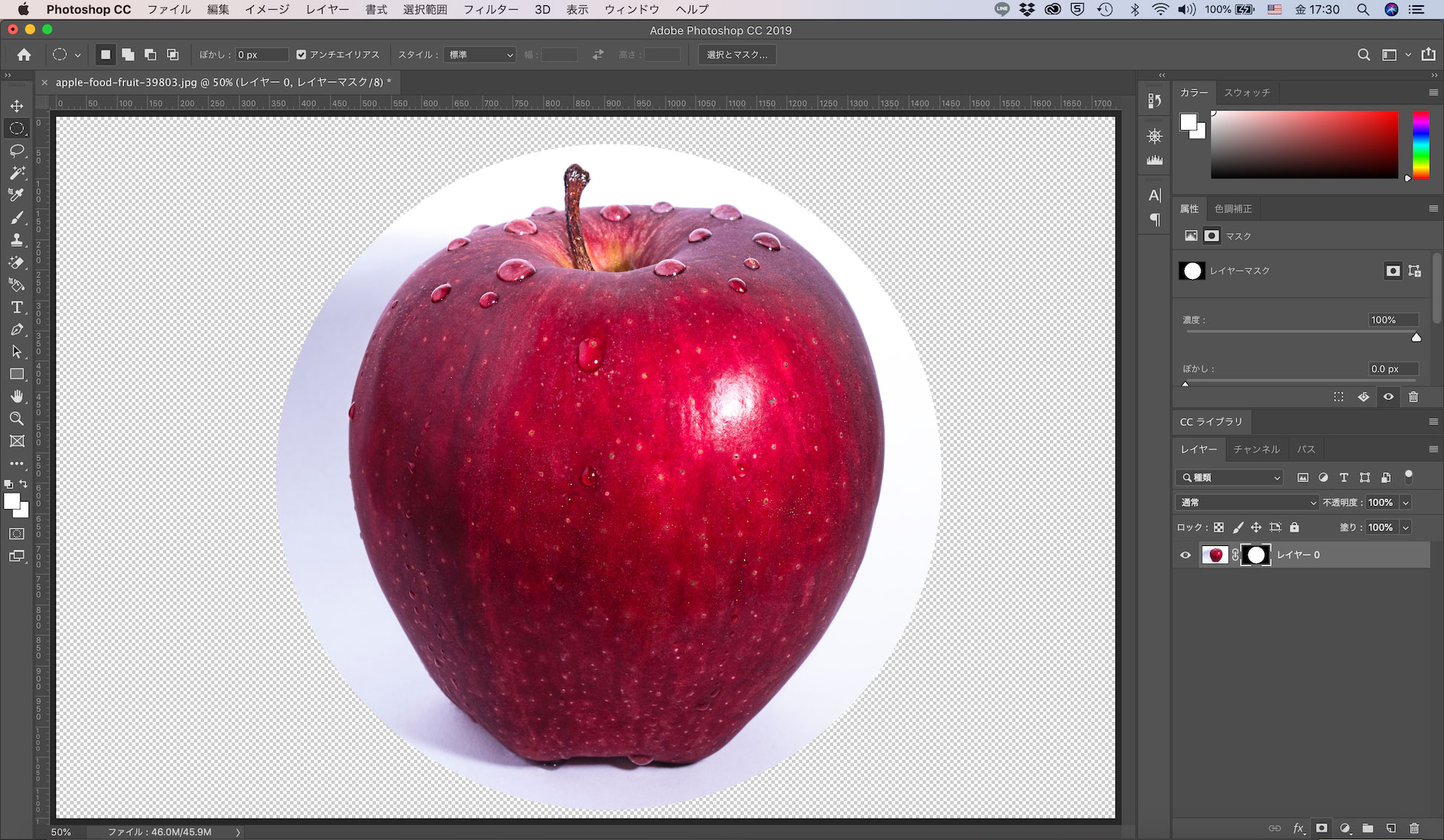
Task: Open workspace switcher dropdown arrow
Action: pyautogui.click(x=1408, y=55)
